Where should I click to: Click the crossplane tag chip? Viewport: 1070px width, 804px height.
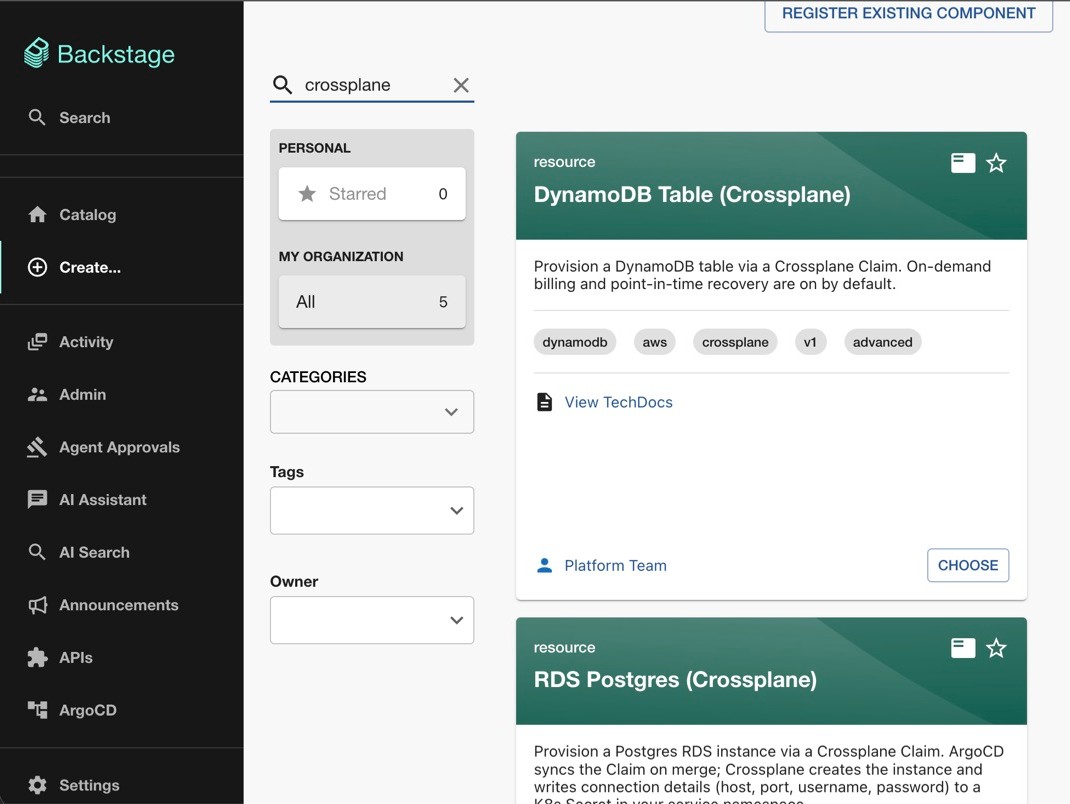click(735, 342)
